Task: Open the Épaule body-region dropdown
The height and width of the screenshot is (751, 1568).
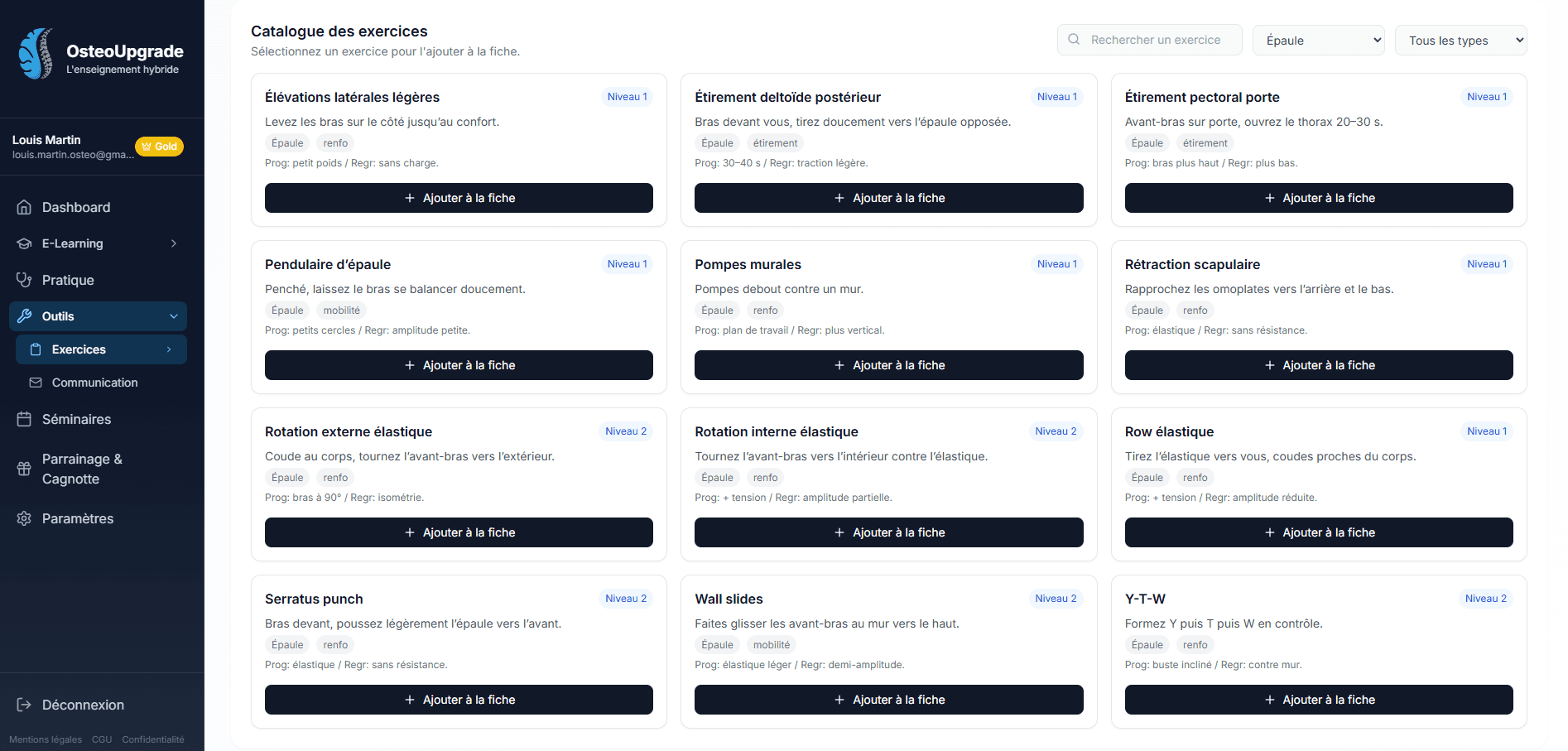Action: (x=1318, y=40)
